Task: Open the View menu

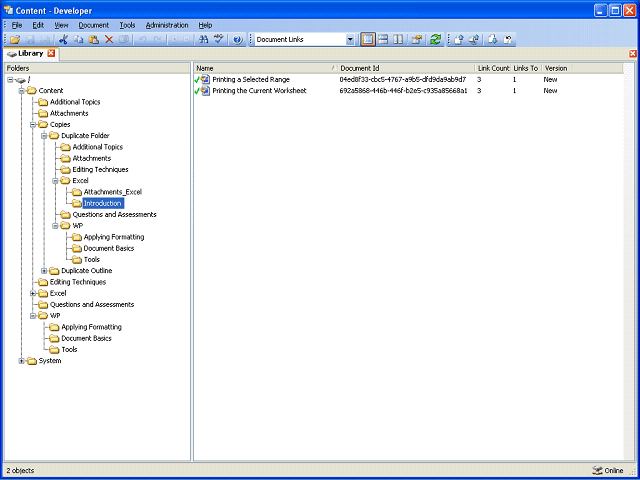Action: 61,25
